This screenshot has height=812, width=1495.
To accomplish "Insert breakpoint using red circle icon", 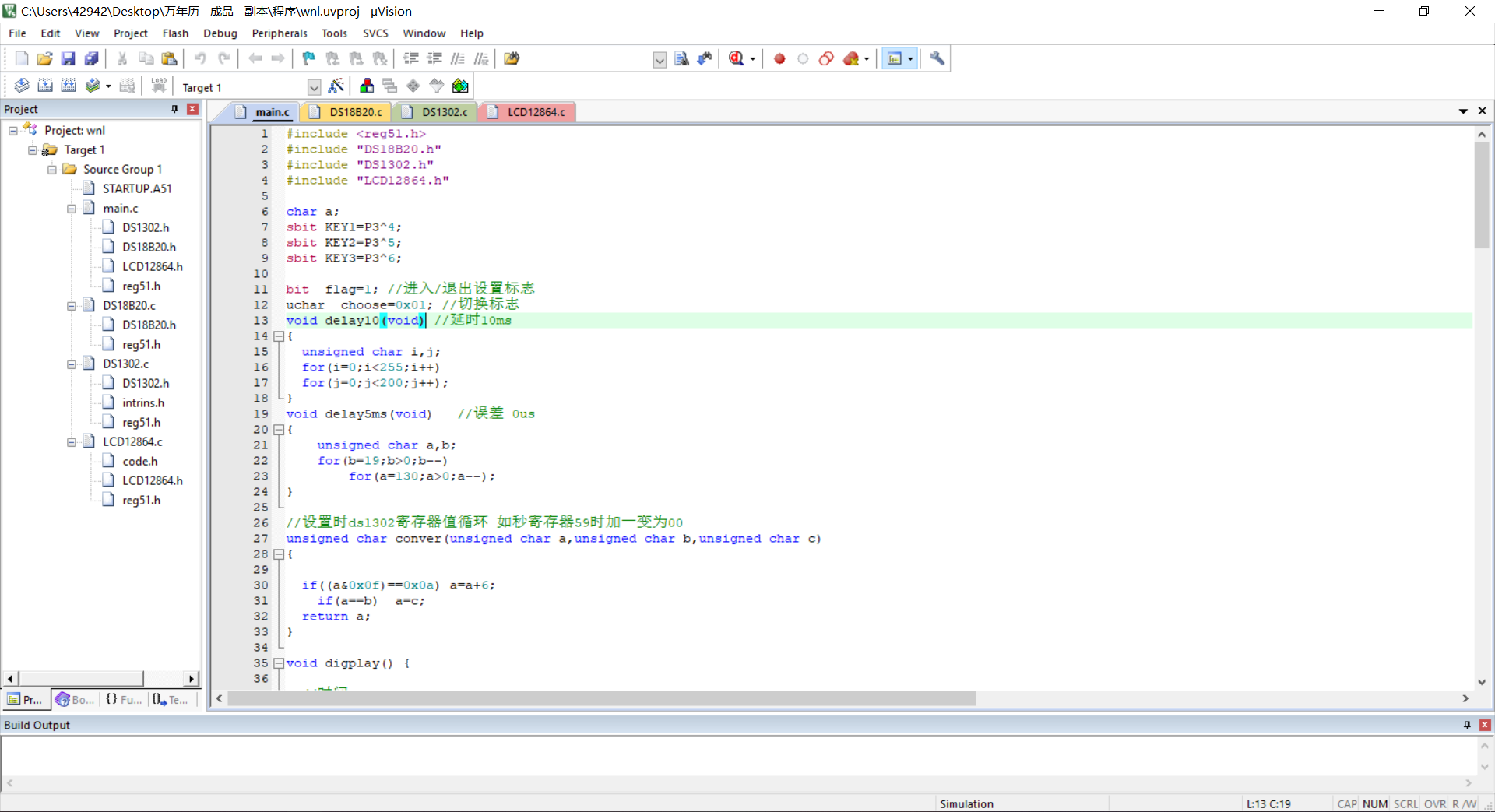I will (779, 58).
